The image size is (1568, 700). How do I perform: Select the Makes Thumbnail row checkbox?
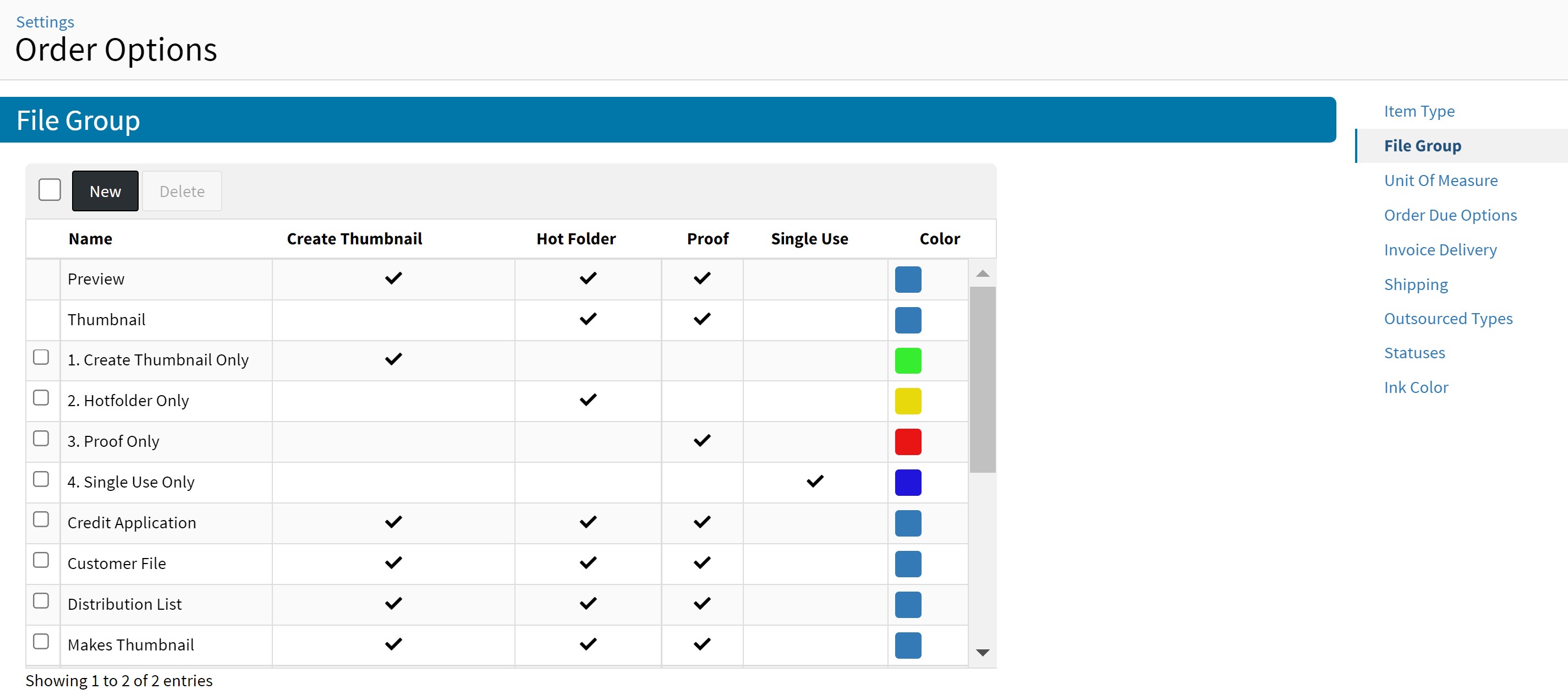click(x=41, y=642)
